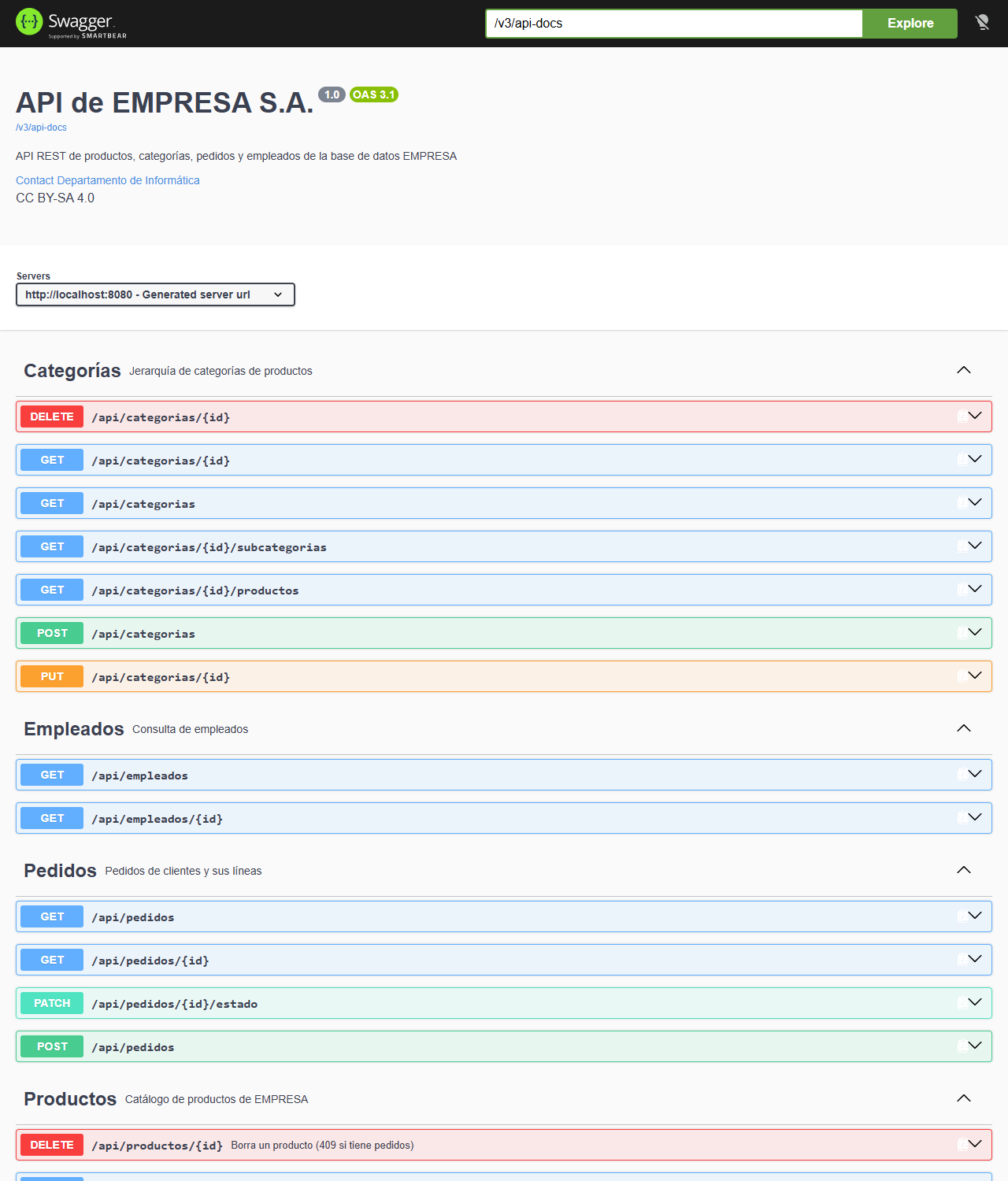The image size is (1008, 1181).
Task: Click the OAS 3.1 version badge
Action: (x=374, y=94)
